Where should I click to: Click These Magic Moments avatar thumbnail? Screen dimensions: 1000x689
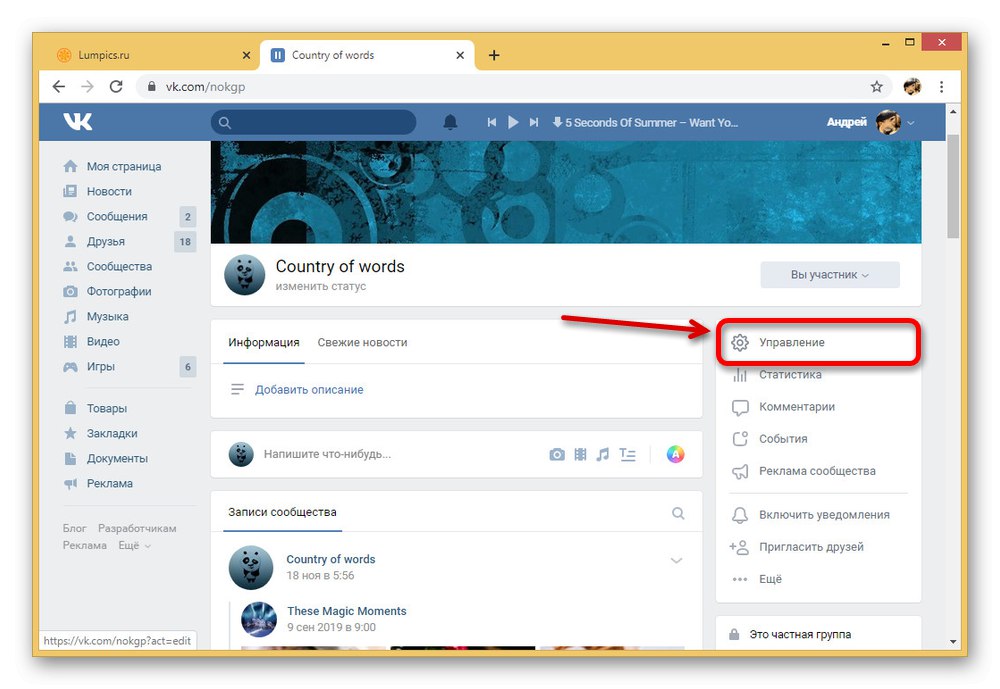(259, 619)
